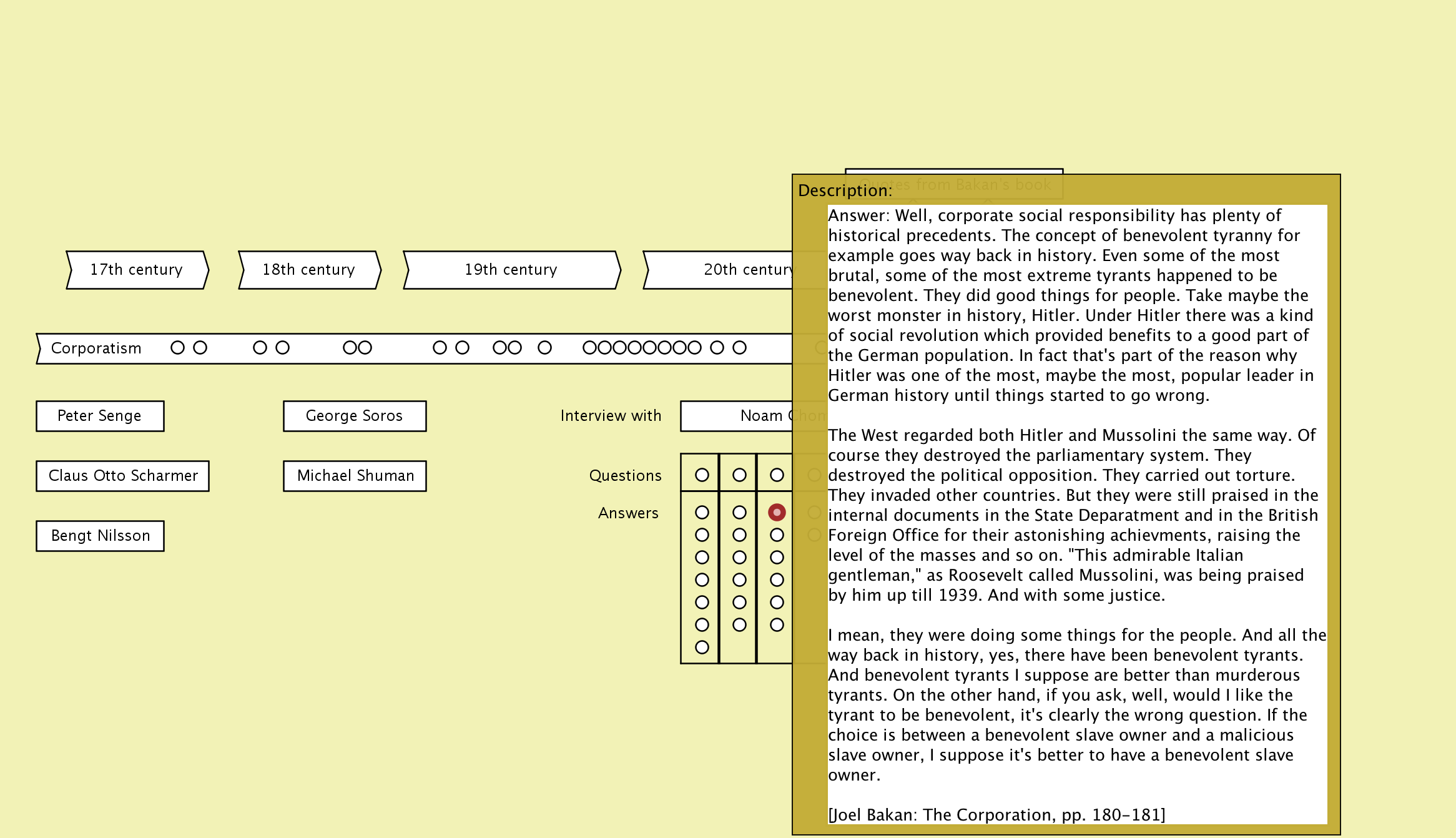Click the Bengt Nilsson box
Image resolution: width=1456 pixels, height=838 pixels.
click(x=100, y=536)
